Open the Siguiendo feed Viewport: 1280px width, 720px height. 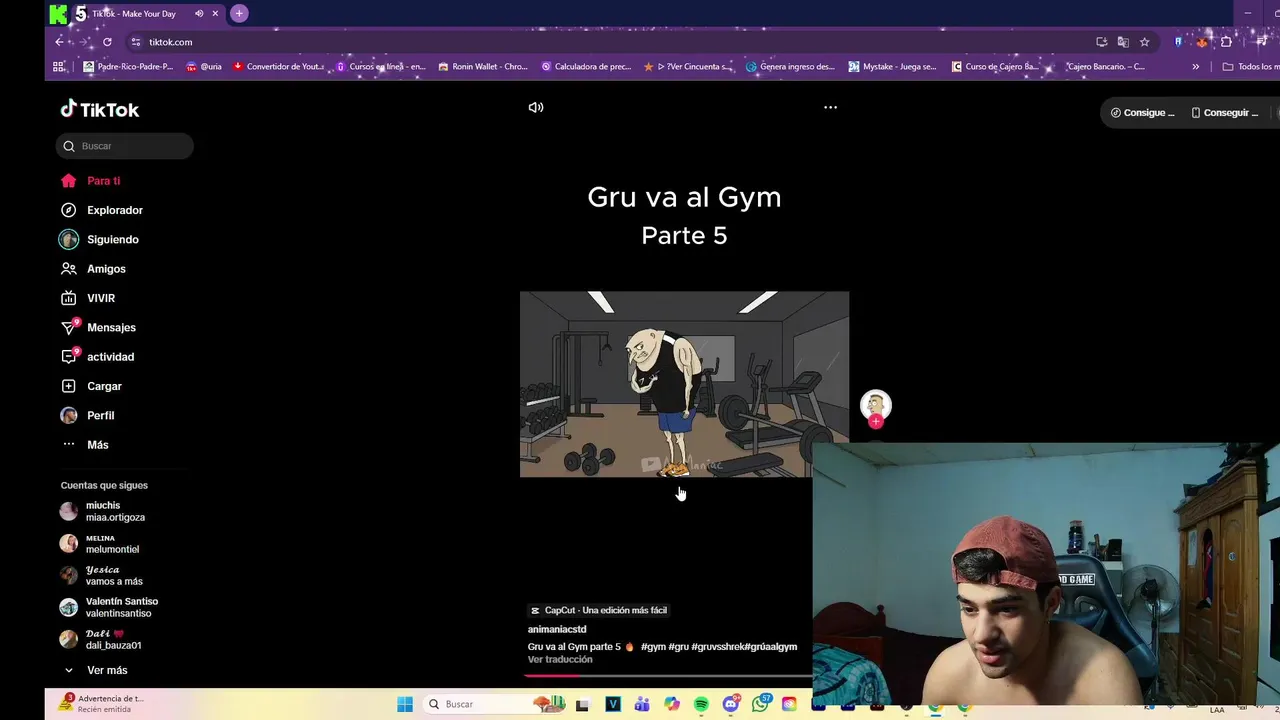pyautogui.click(x=99, y=240)
